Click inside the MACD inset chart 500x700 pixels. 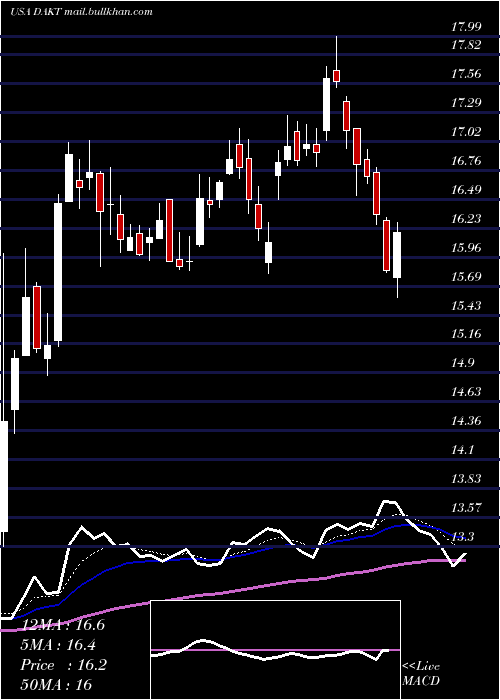point(275,650)
